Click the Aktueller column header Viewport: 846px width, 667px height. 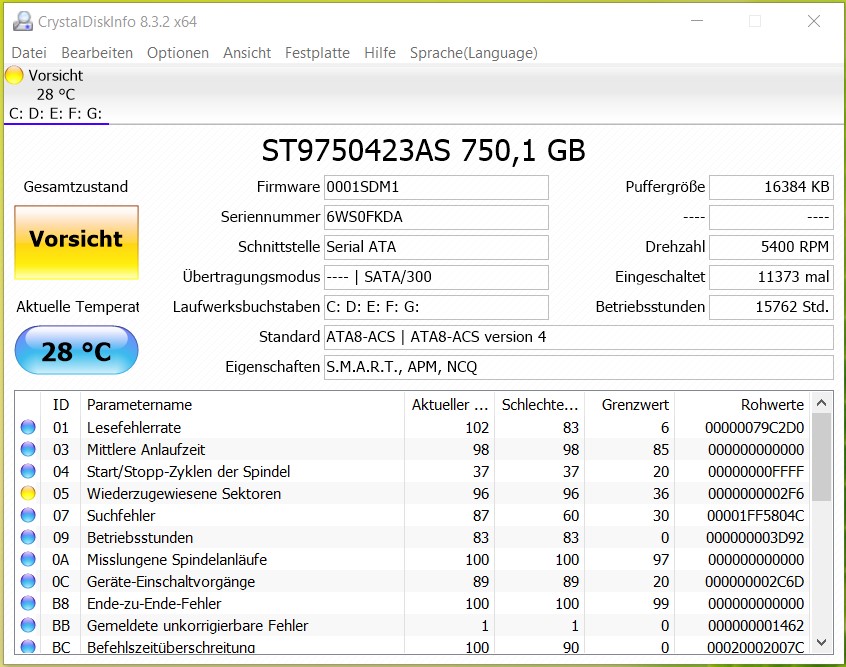pyautogui.click(x=449, y=405)
